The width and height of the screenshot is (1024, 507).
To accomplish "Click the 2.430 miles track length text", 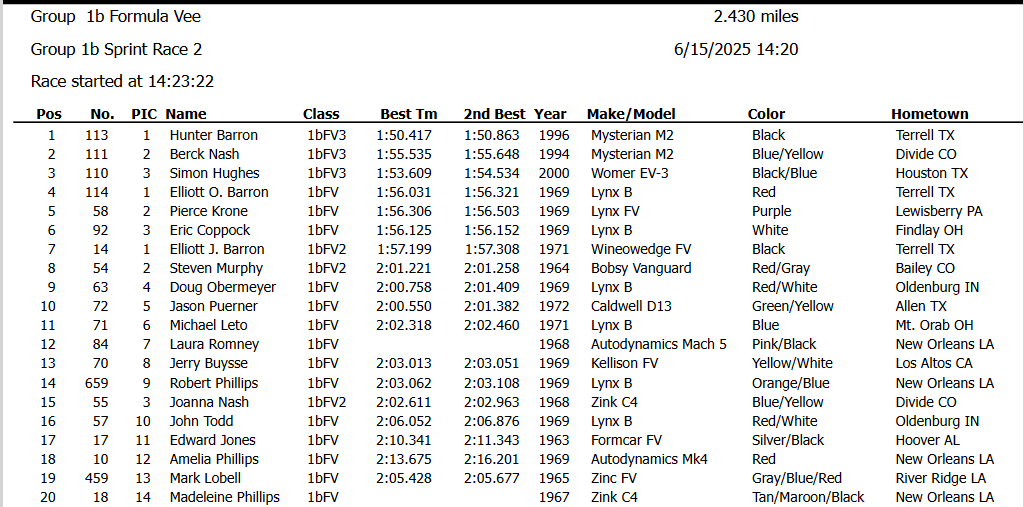I will (x=756, y=17).
